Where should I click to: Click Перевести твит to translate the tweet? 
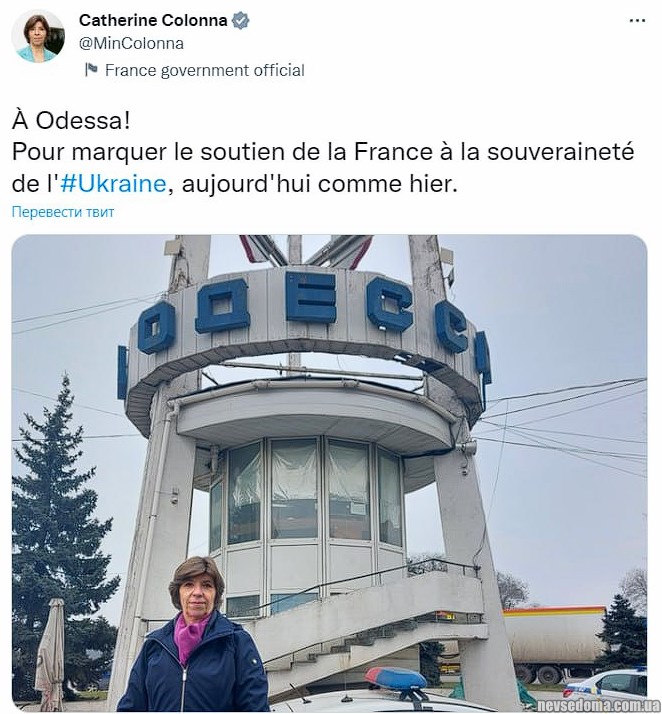(63, 212)
